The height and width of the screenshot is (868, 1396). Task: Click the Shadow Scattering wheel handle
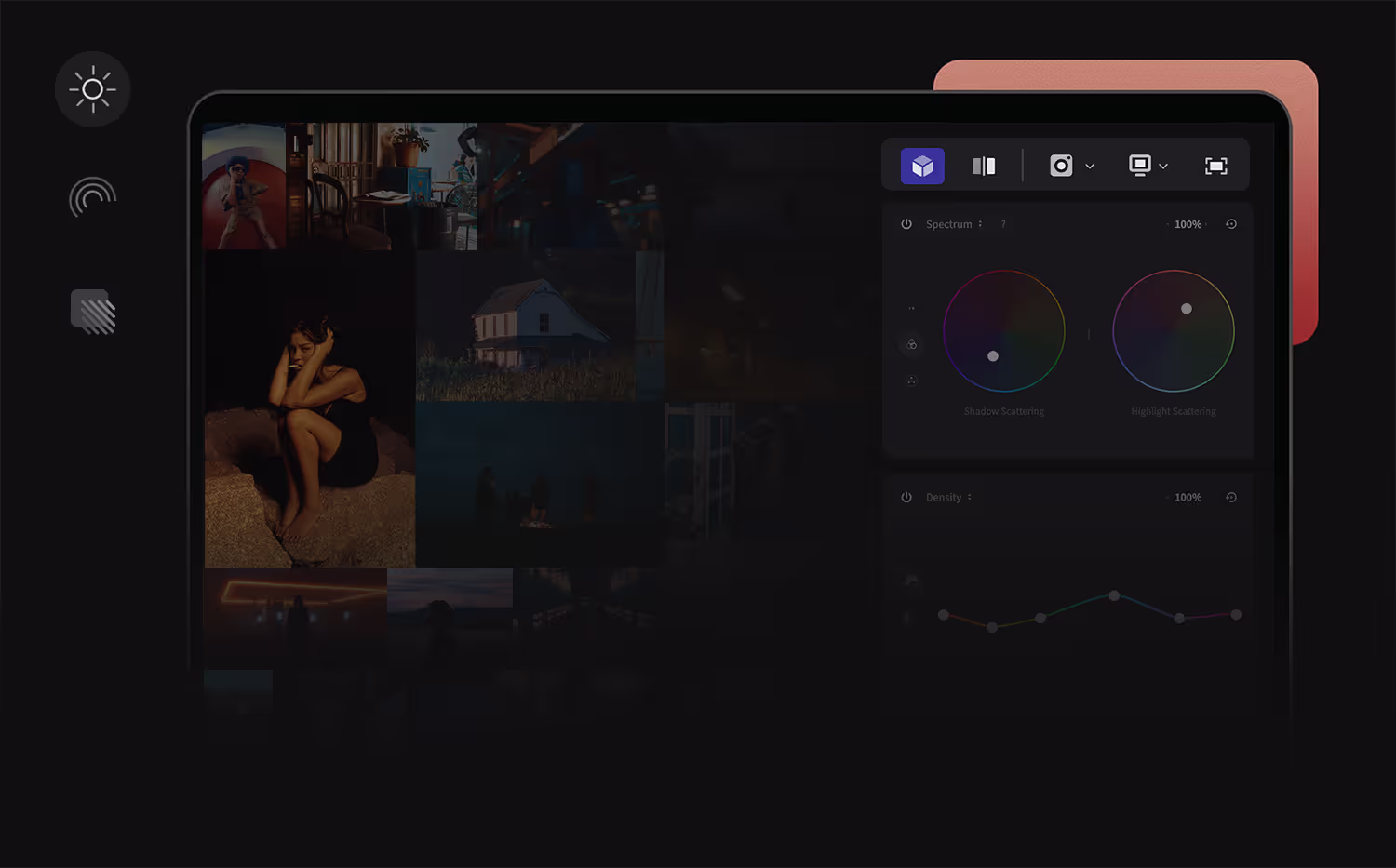(x=993, y=356)
